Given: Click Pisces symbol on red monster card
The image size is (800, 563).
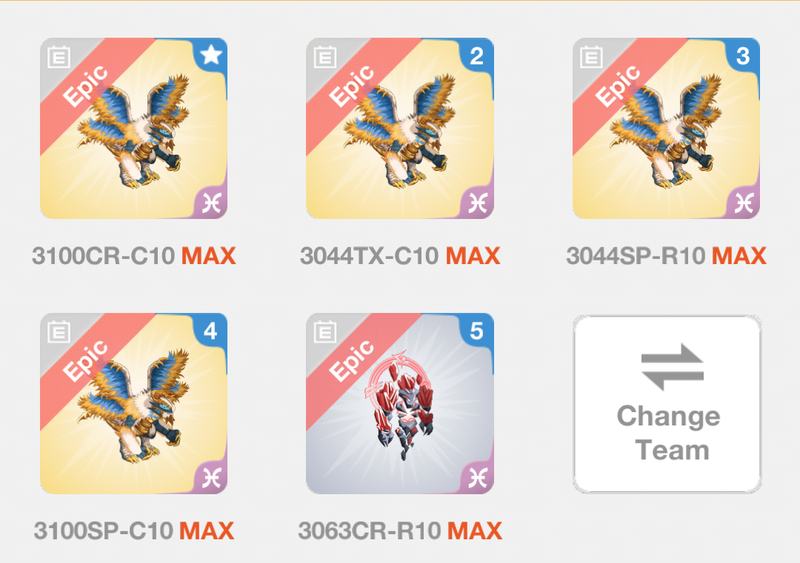Looking at the screenshot, I should point(478,479).
